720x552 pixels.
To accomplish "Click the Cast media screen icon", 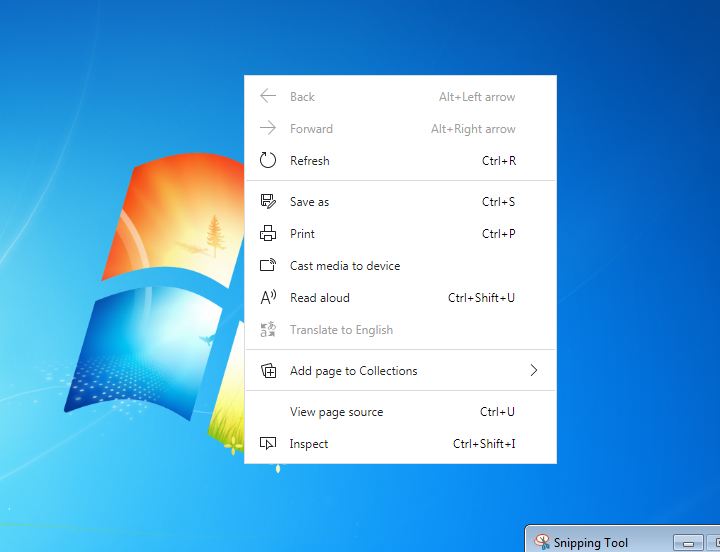I will [x=268, y=265].
